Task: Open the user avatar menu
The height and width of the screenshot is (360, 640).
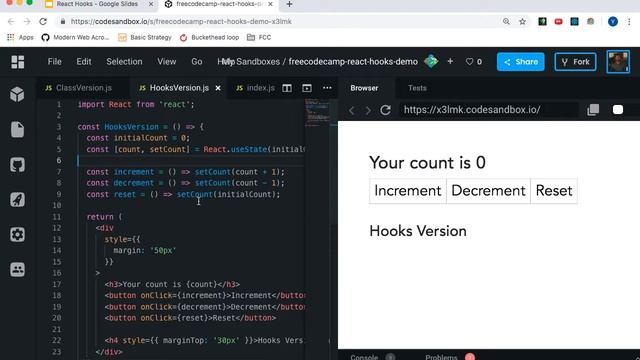Action: [x=618, y=62]
